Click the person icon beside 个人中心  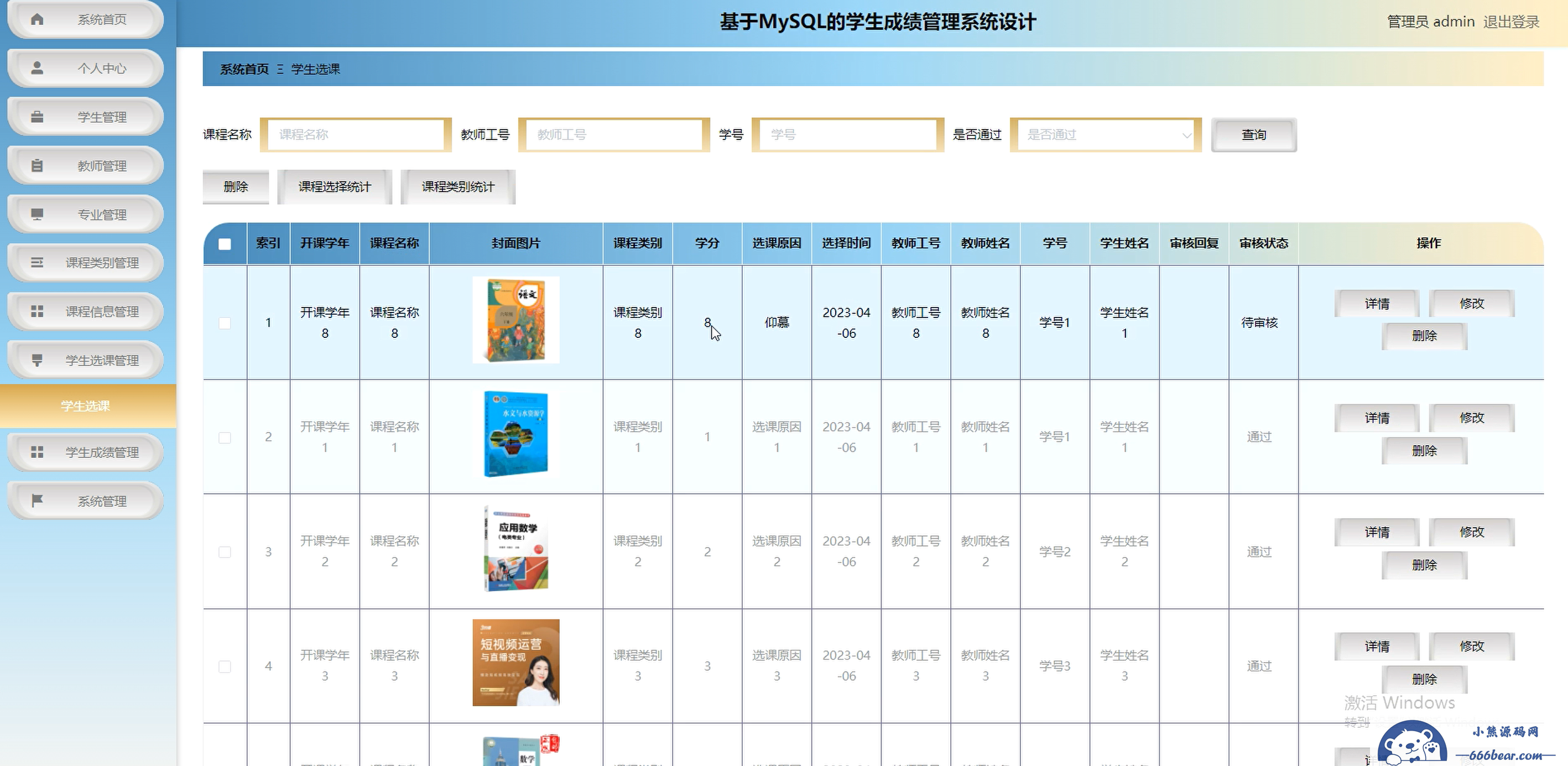37,67
